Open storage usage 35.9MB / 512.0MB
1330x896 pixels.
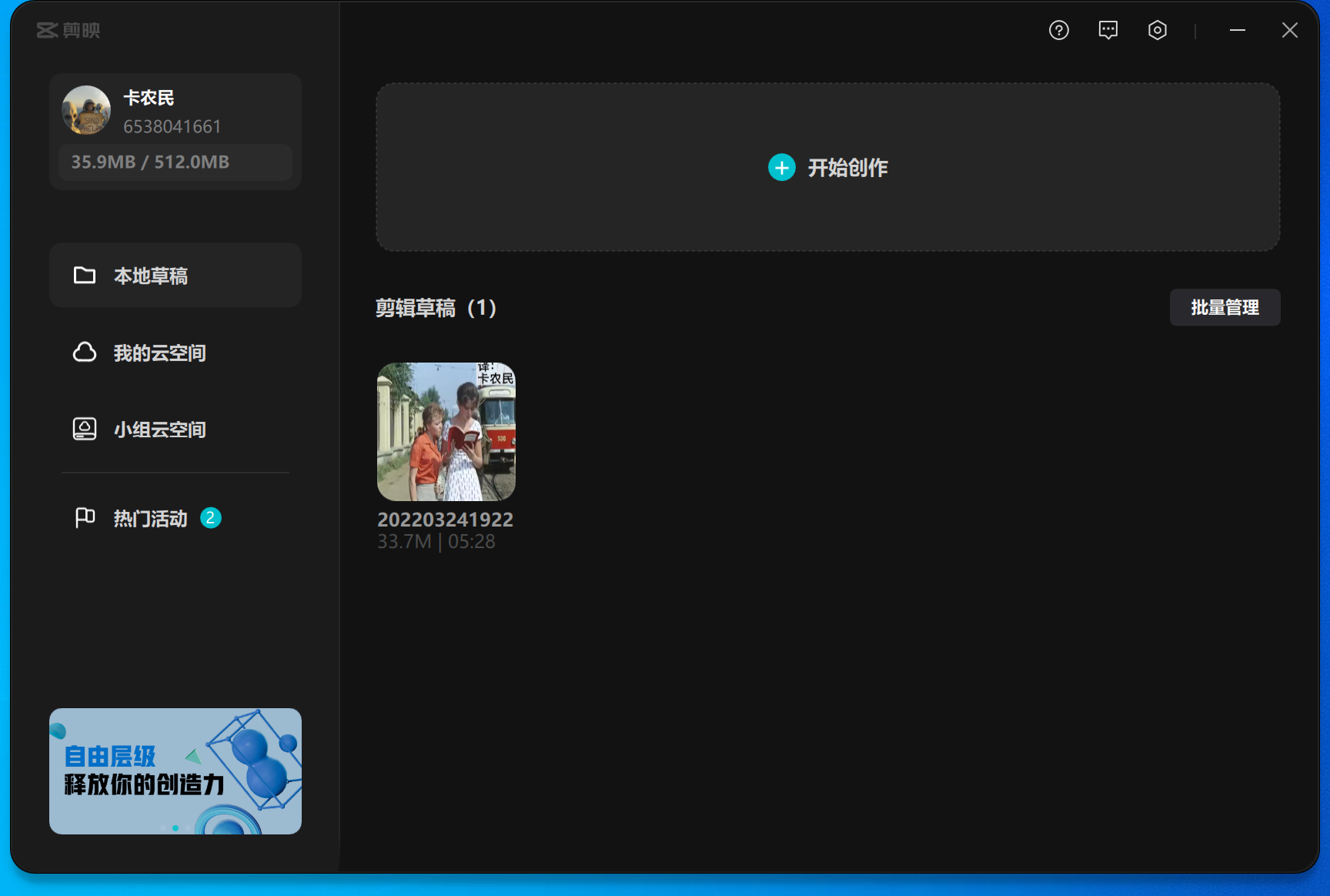[x=175, y=162]
